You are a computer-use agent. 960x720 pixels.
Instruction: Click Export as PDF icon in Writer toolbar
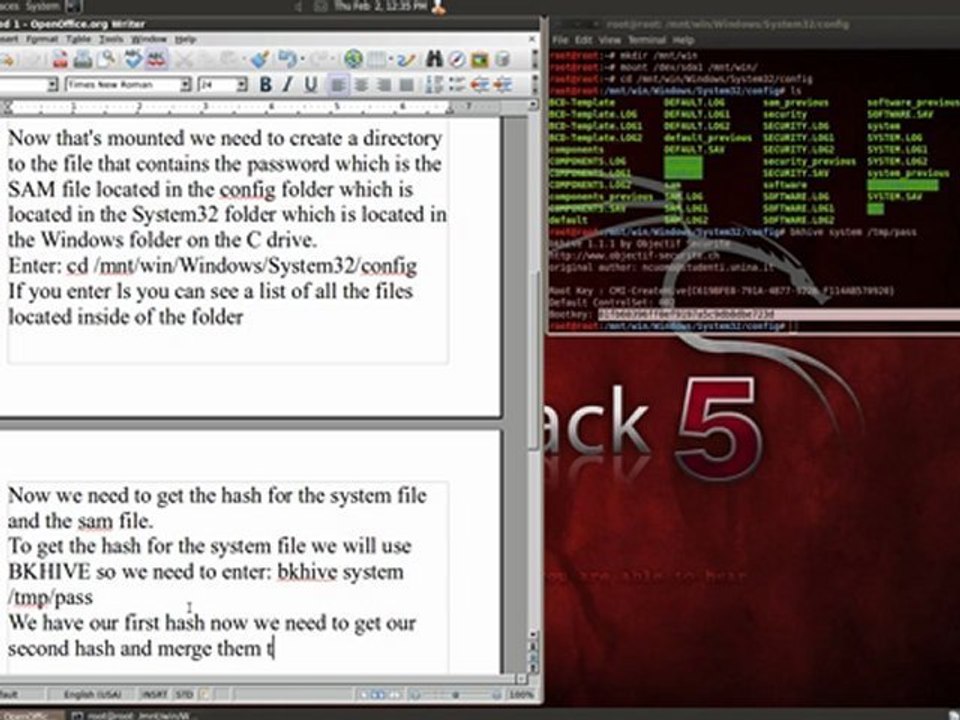[x=60, y=59]
